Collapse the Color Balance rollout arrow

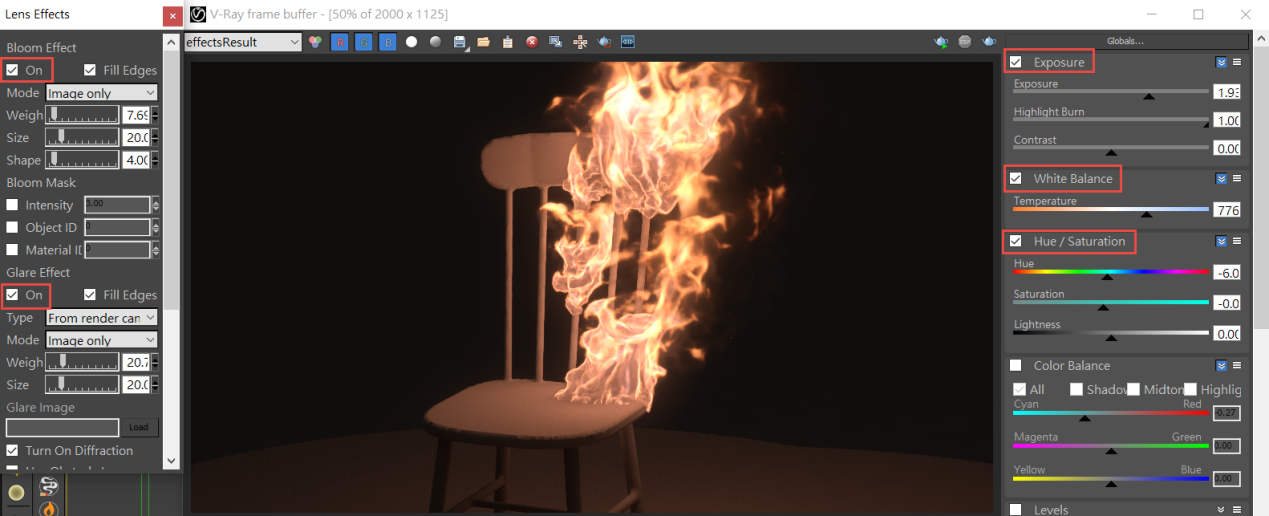1221,365
